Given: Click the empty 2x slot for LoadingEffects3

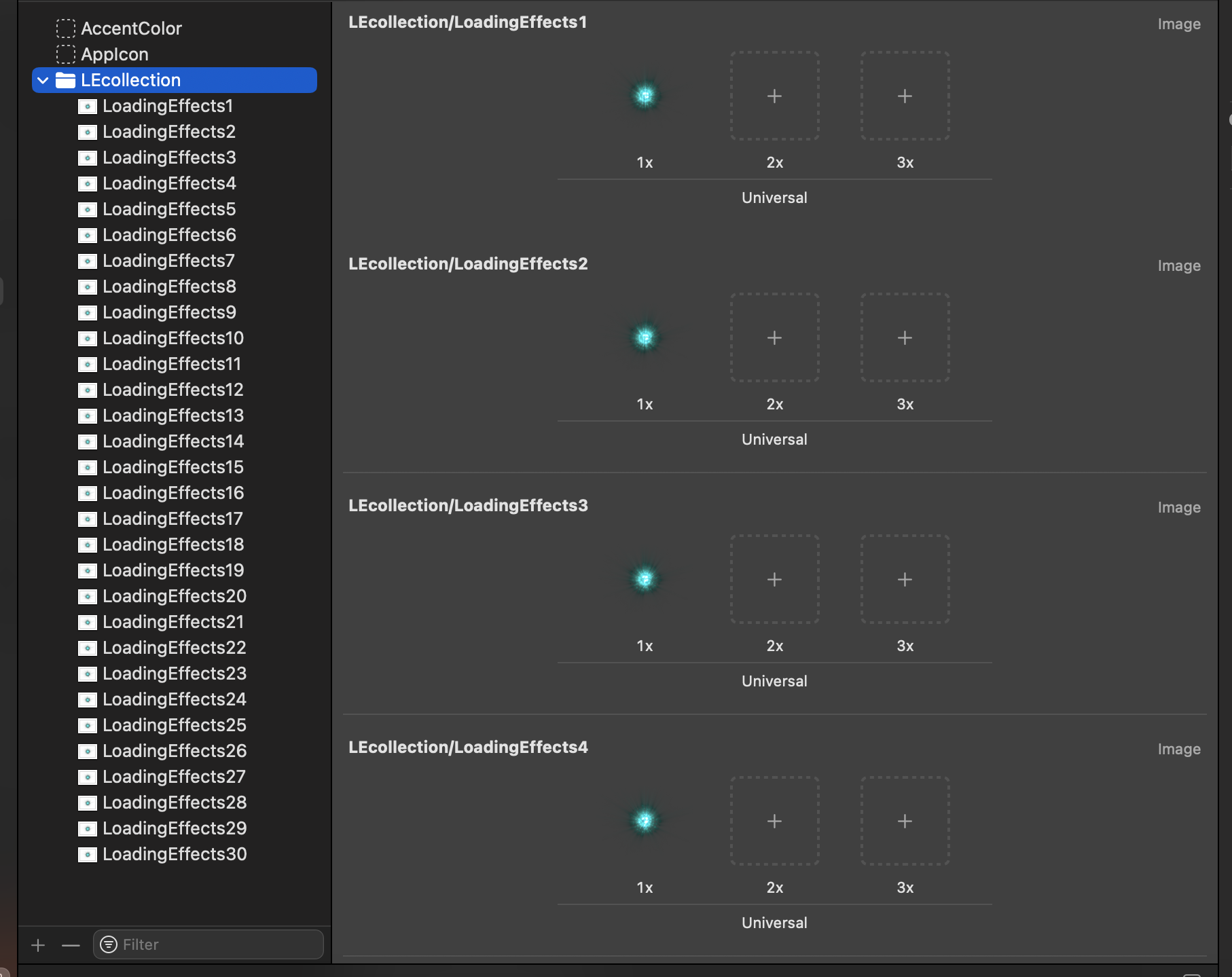Looking at the screenshot, I should click(x=775, y=579).
